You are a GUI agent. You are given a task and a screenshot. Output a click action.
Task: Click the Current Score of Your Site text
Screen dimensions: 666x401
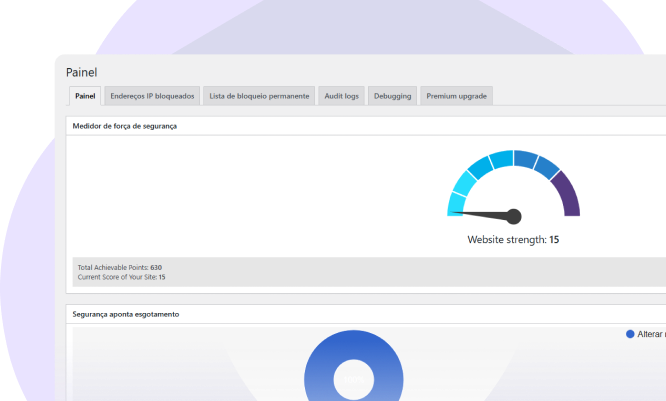[121, 277]
